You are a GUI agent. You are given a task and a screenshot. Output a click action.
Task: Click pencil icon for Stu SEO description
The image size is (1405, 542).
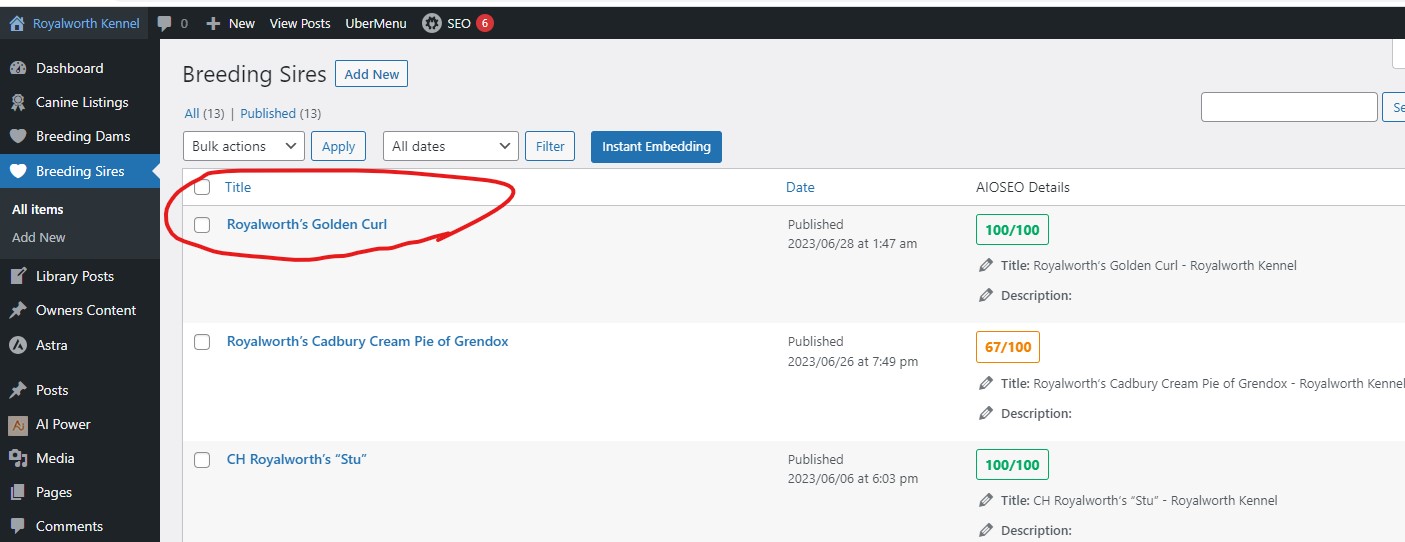pyautogui.click(x=986, y=530)
